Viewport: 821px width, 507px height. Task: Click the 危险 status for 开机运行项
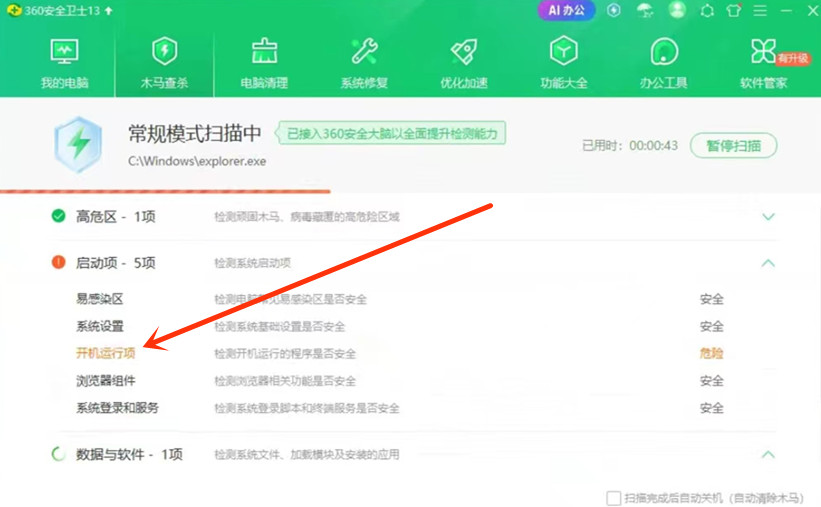[712, 354]
